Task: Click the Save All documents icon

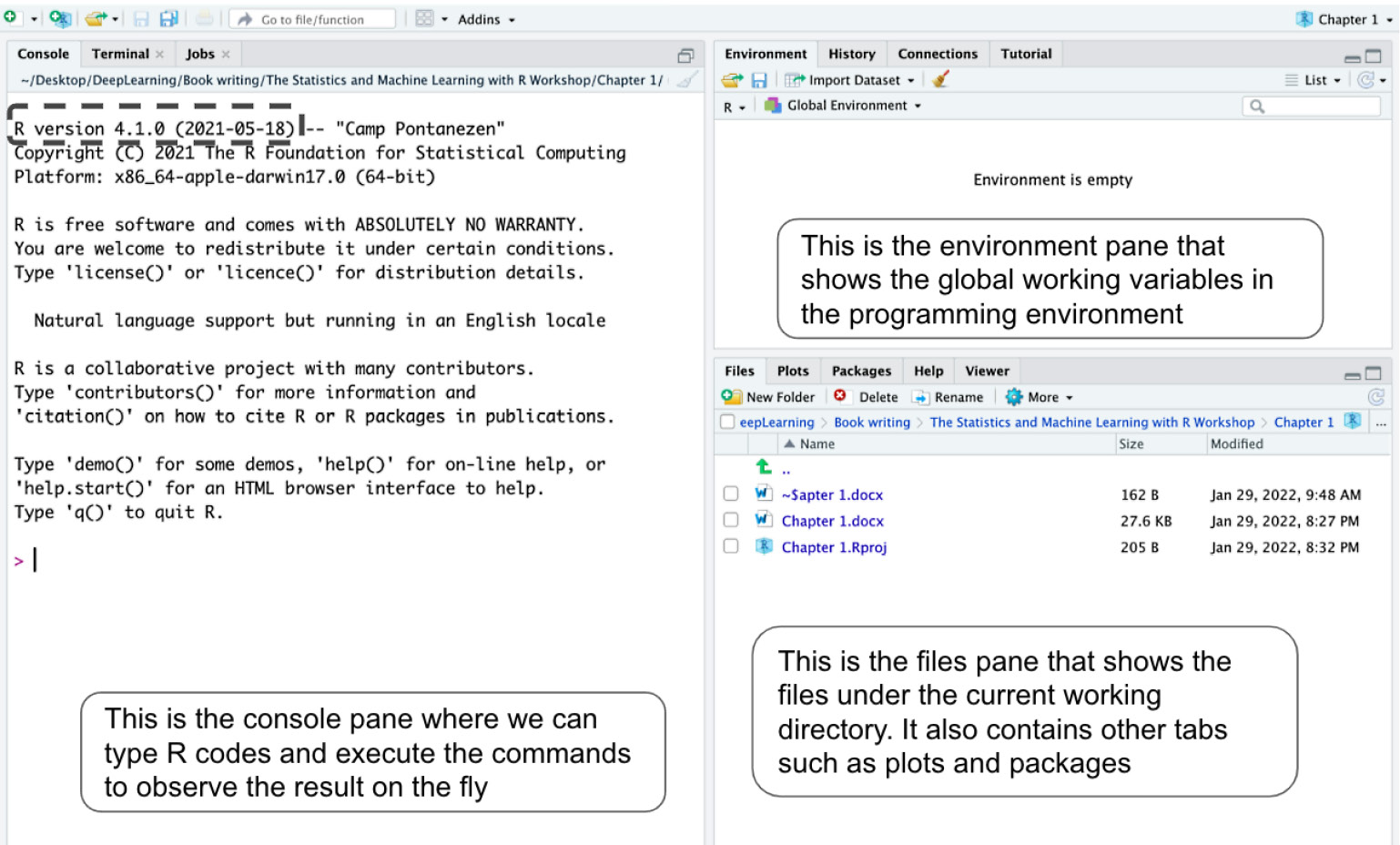Action: [x=169, y=19]
